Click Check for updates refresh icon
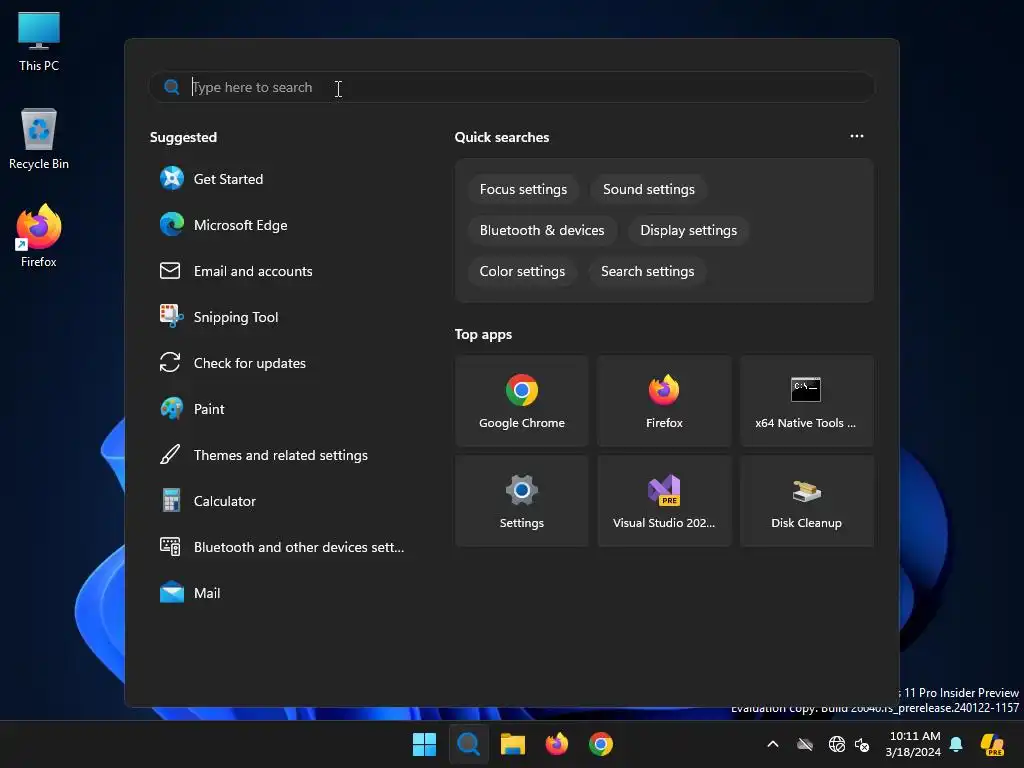 (x=170, y=362)
